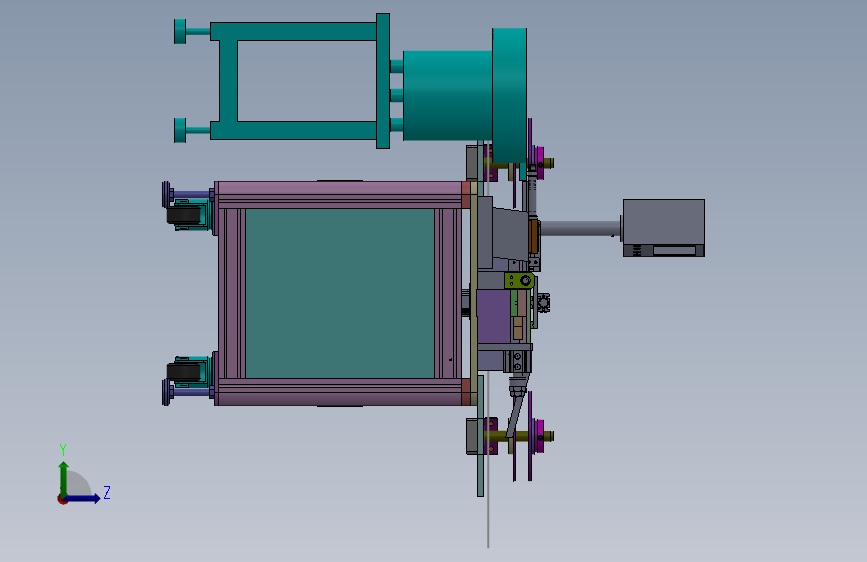Select the teal disc flange on the cylinder end
The width and height of the screenshot is (867, 562).
pos(509,96)
